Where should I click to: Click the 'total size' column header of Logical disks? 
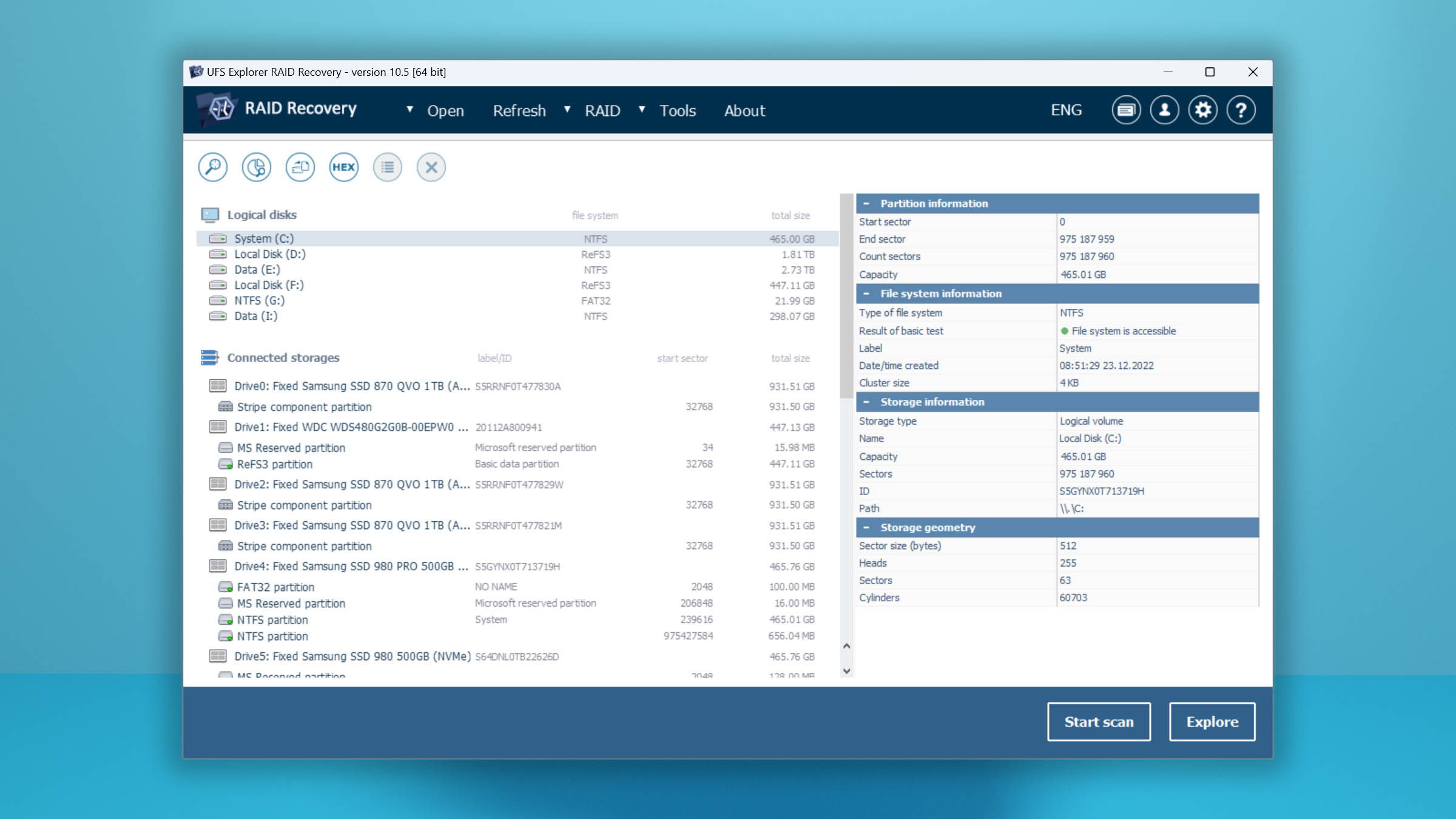pyautogui.click(x=790, y=215)
